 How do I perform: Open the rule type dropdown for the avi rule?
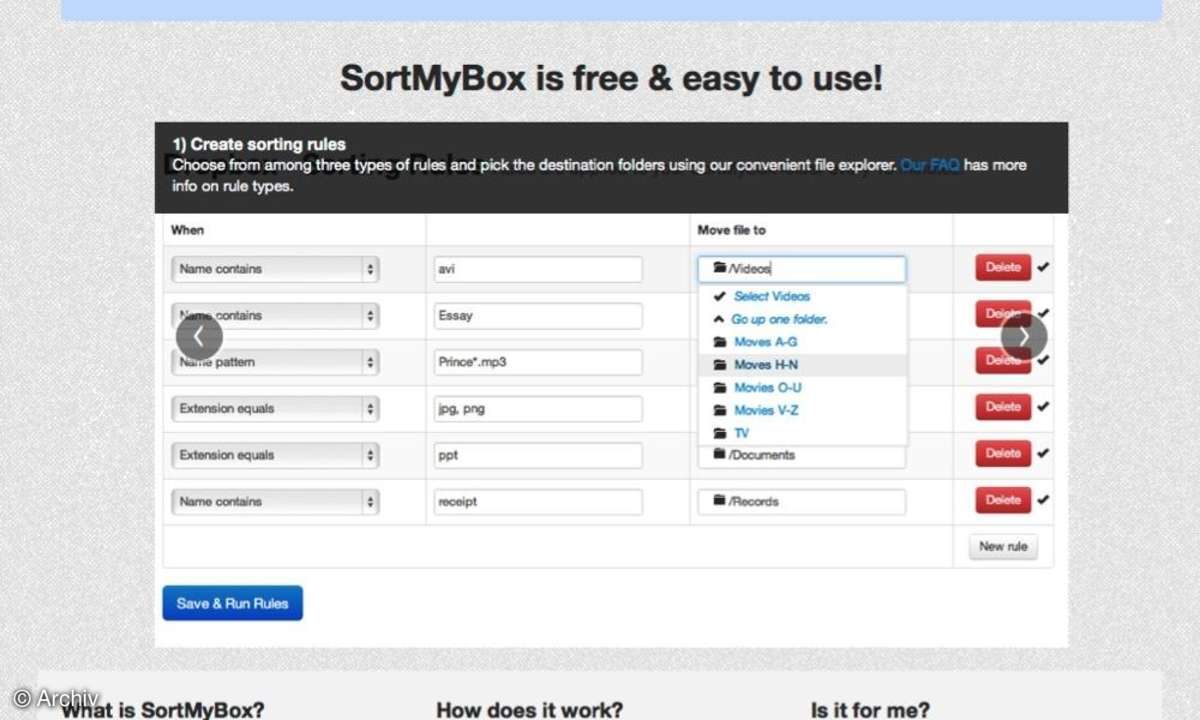tap(275, 269)
